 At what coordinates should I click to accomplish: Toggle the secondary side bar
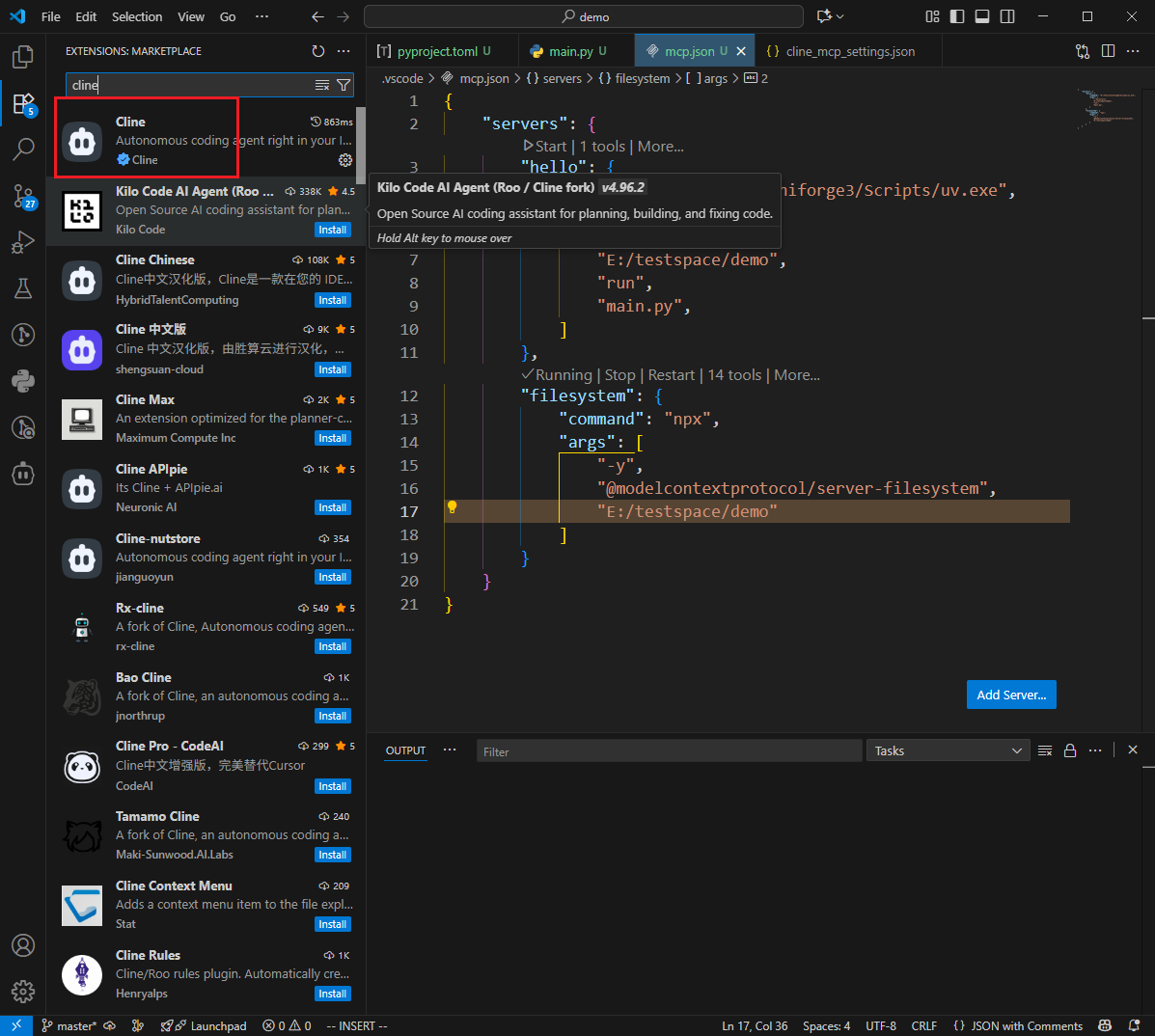tap(1007, 16)
